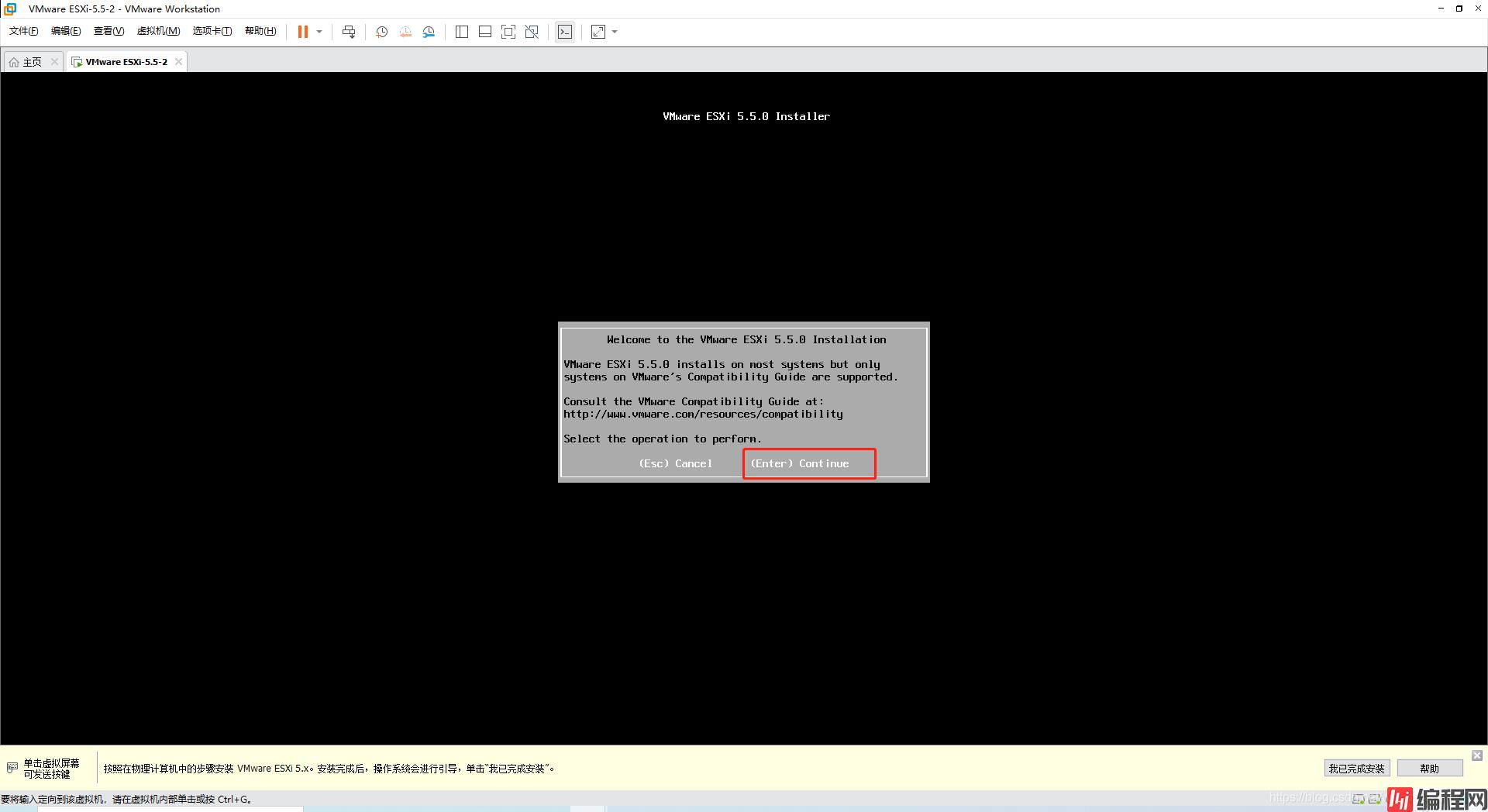Click the 我已完成安装 button
Screen dimensions: 1488x812
(1356, 769)
